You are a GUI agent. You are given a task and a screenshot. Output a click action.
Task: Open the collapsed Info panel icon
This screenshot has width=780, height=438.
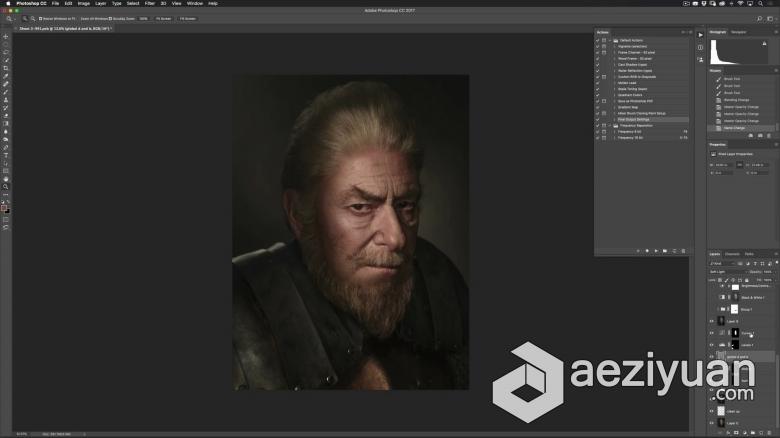click(700, 47)
